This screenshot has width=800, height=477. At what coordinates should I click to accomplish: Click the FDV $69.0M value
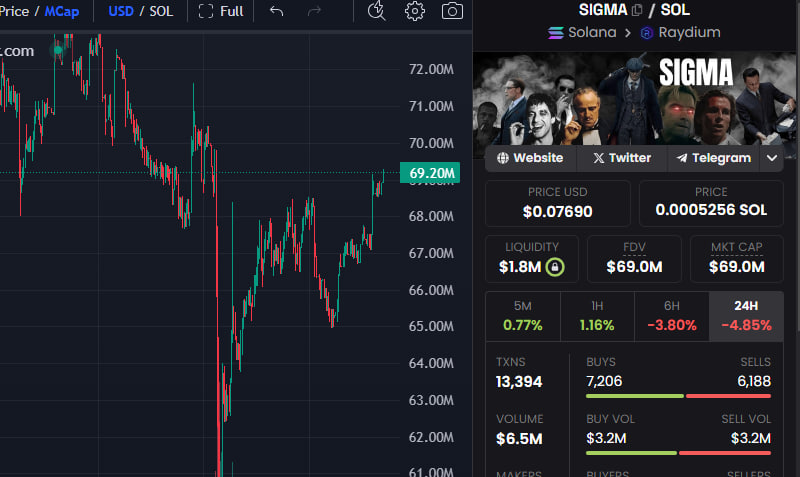click(x=634, y=267)
